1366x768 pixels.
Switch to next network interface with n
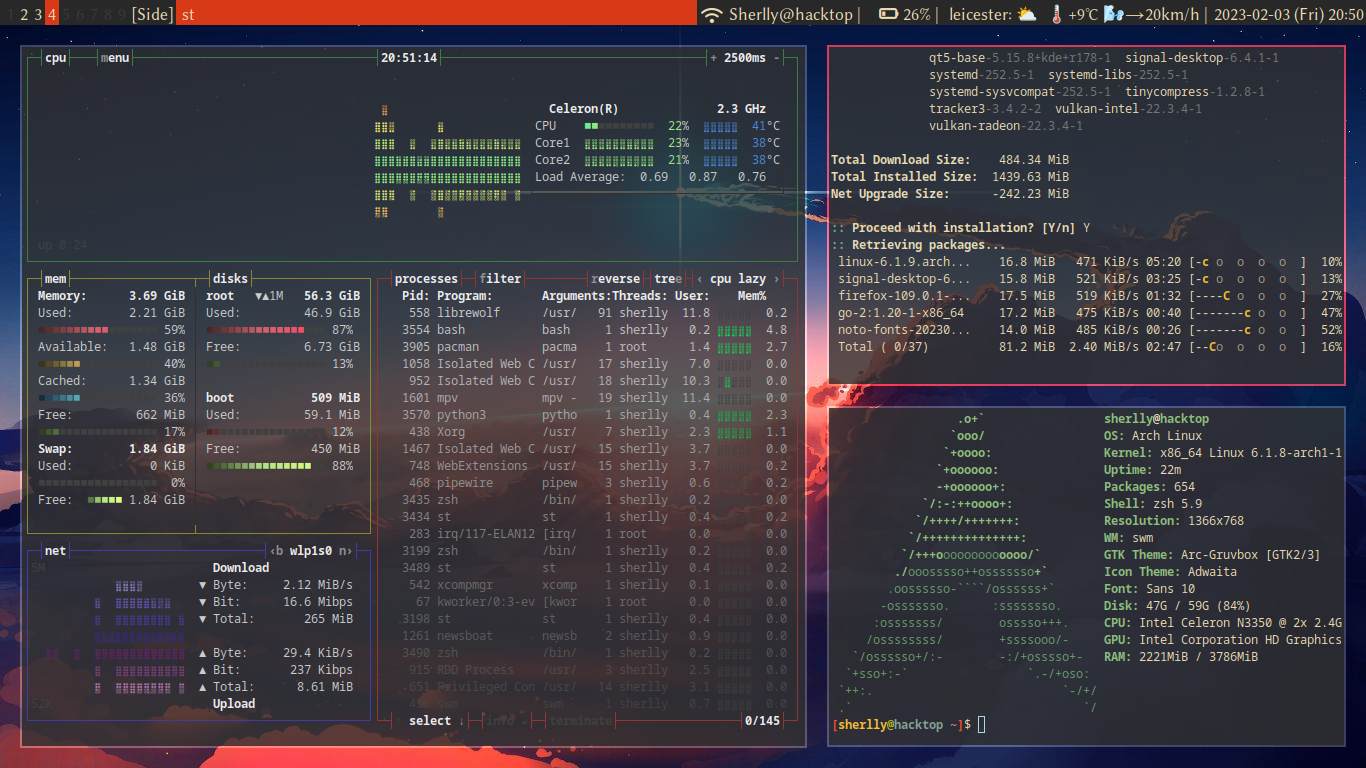343,551
